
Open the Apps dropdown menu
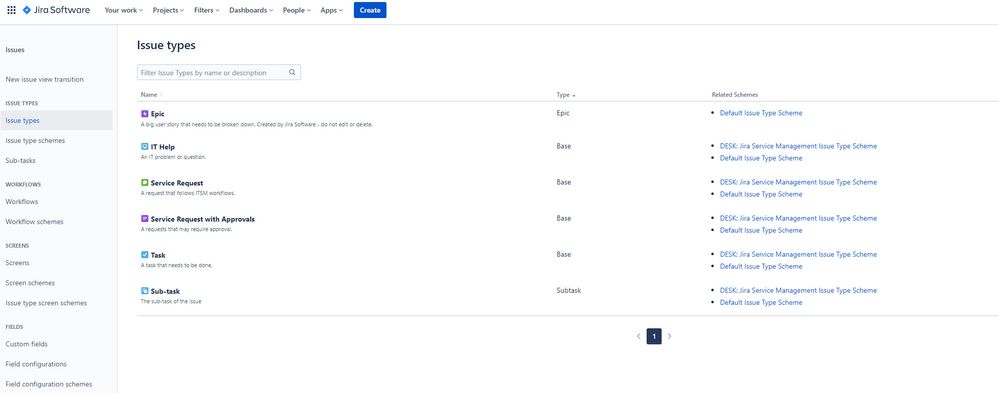coord(331,10)
